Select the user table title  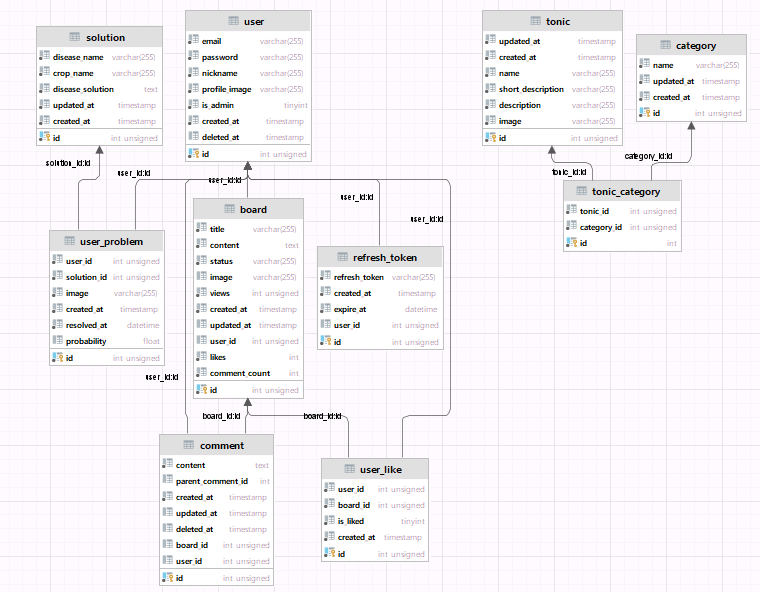pyautogui.click(x=254, y=21)
